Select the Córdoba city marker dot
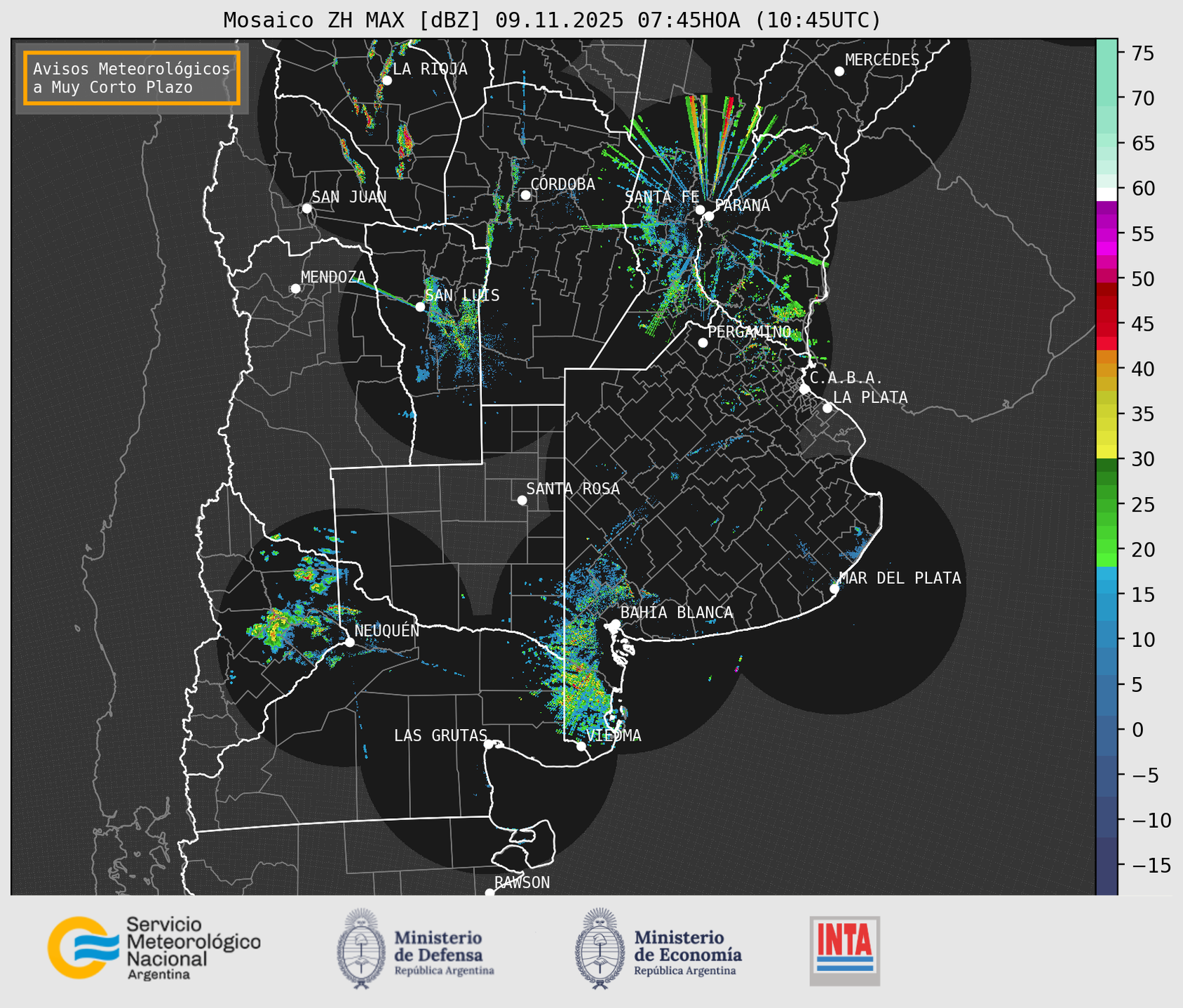This screenshot has width=1183, height=1008. tap(525, 195)
